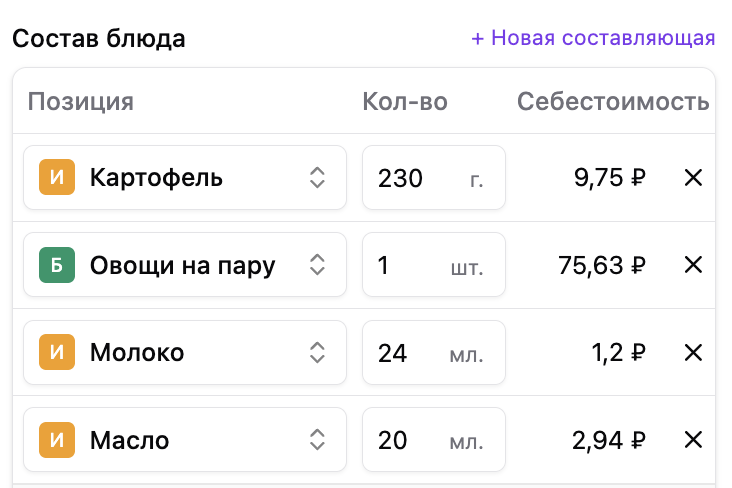
Task: Click the Себестоимость column header
Action: [x=613, y=101]
